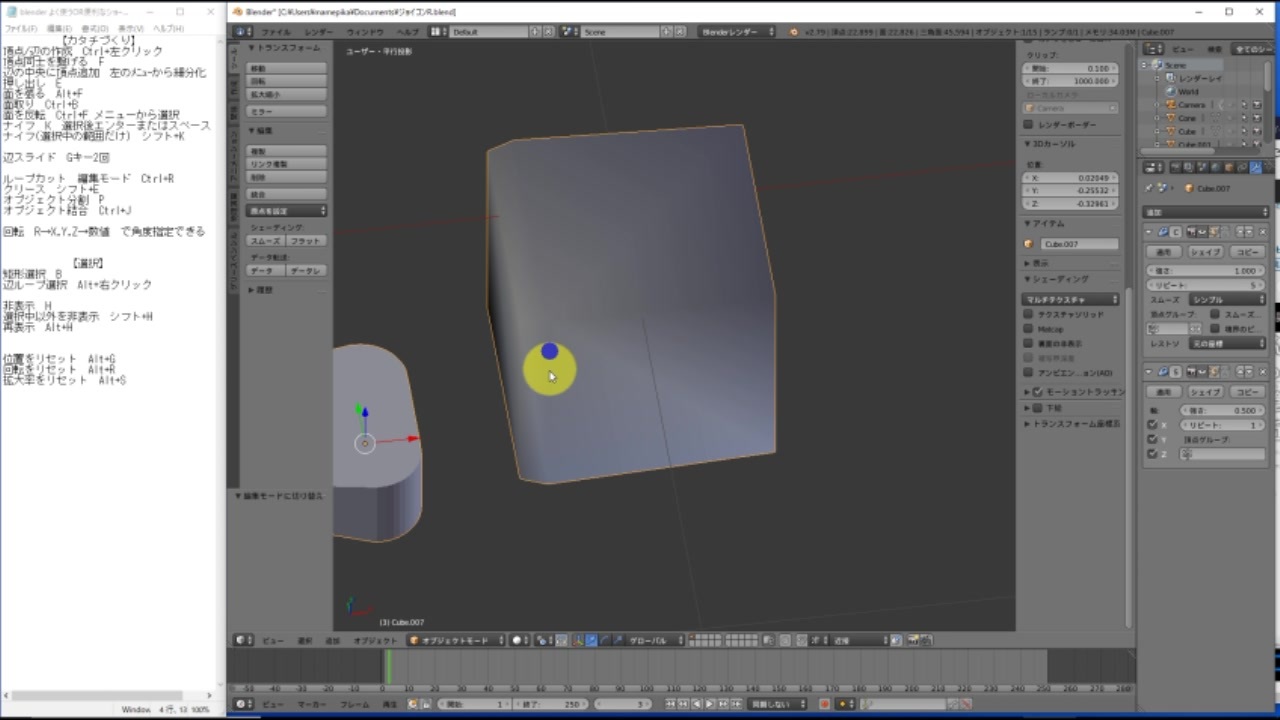The width and height of the screenshot is (1280, 720).
Task: Click the Scene icon in the outliner
Action: [x=1159, y=65]
